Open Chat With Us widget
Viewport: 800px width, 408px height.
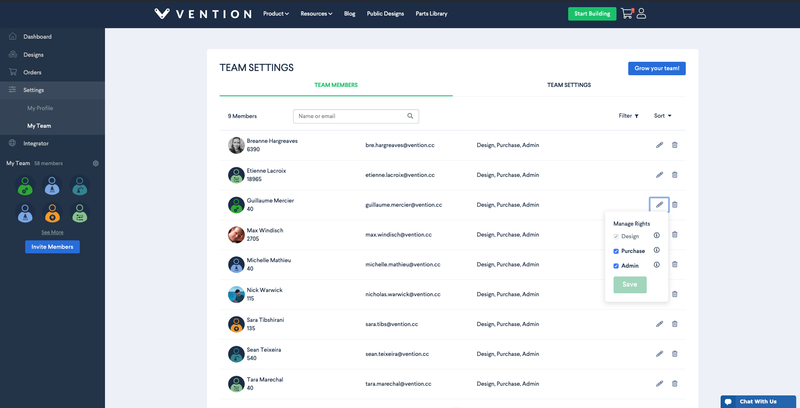tap(760, 402)
